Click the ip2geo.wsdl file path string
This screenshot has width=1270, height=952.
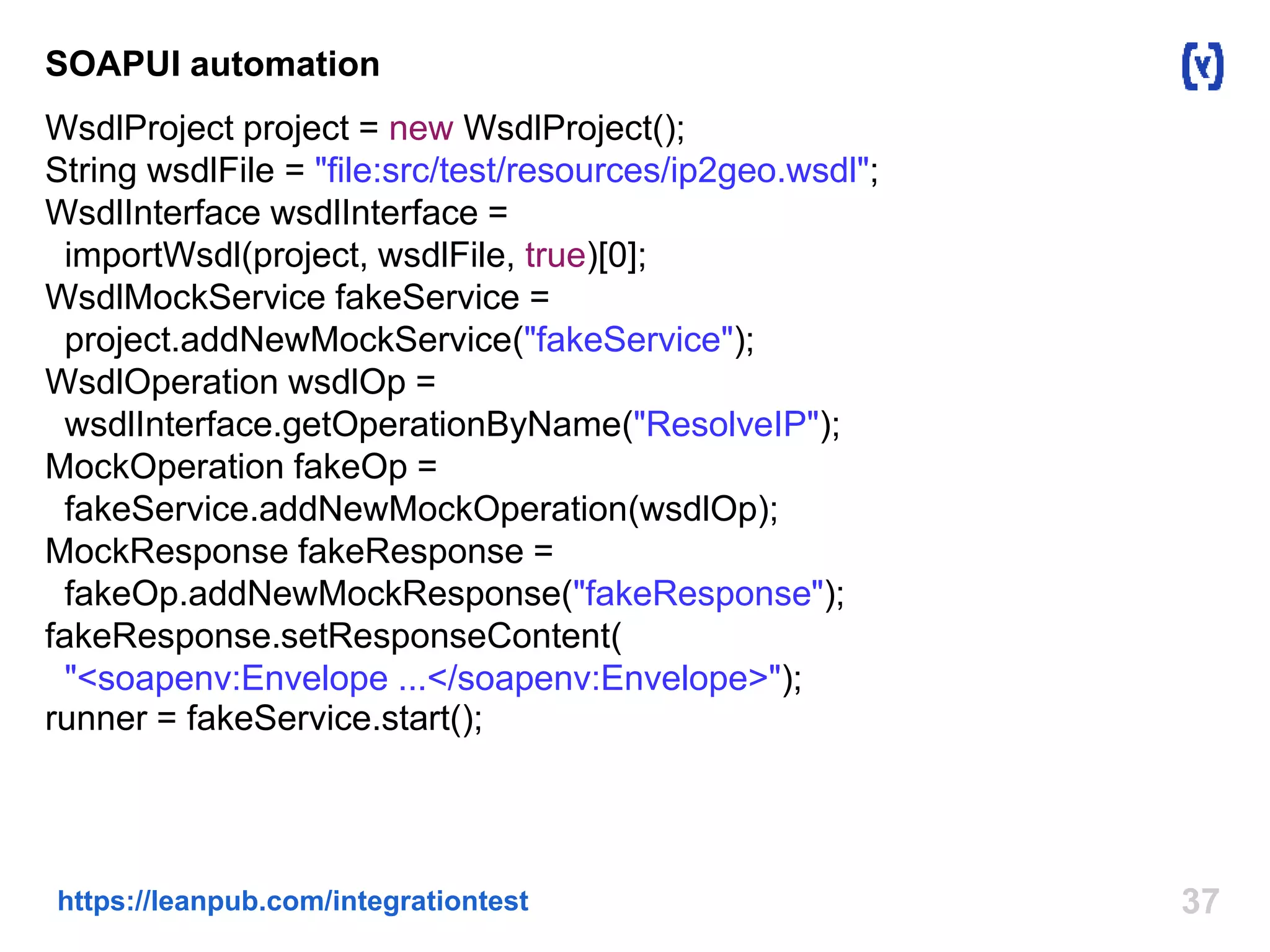(592, 170)
